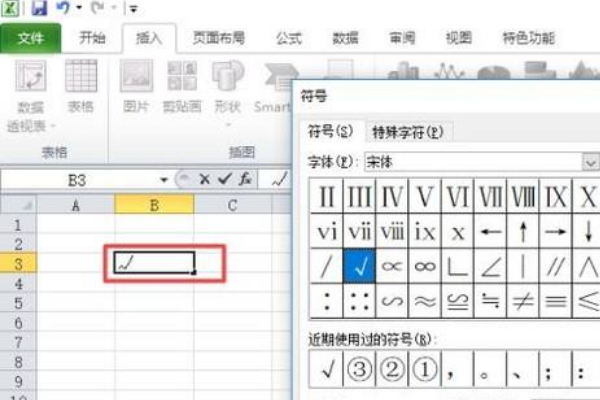The height and width of the screenshot is (400, 600).
Task: Select the right arrow → symbol
Action: (555, 231)
